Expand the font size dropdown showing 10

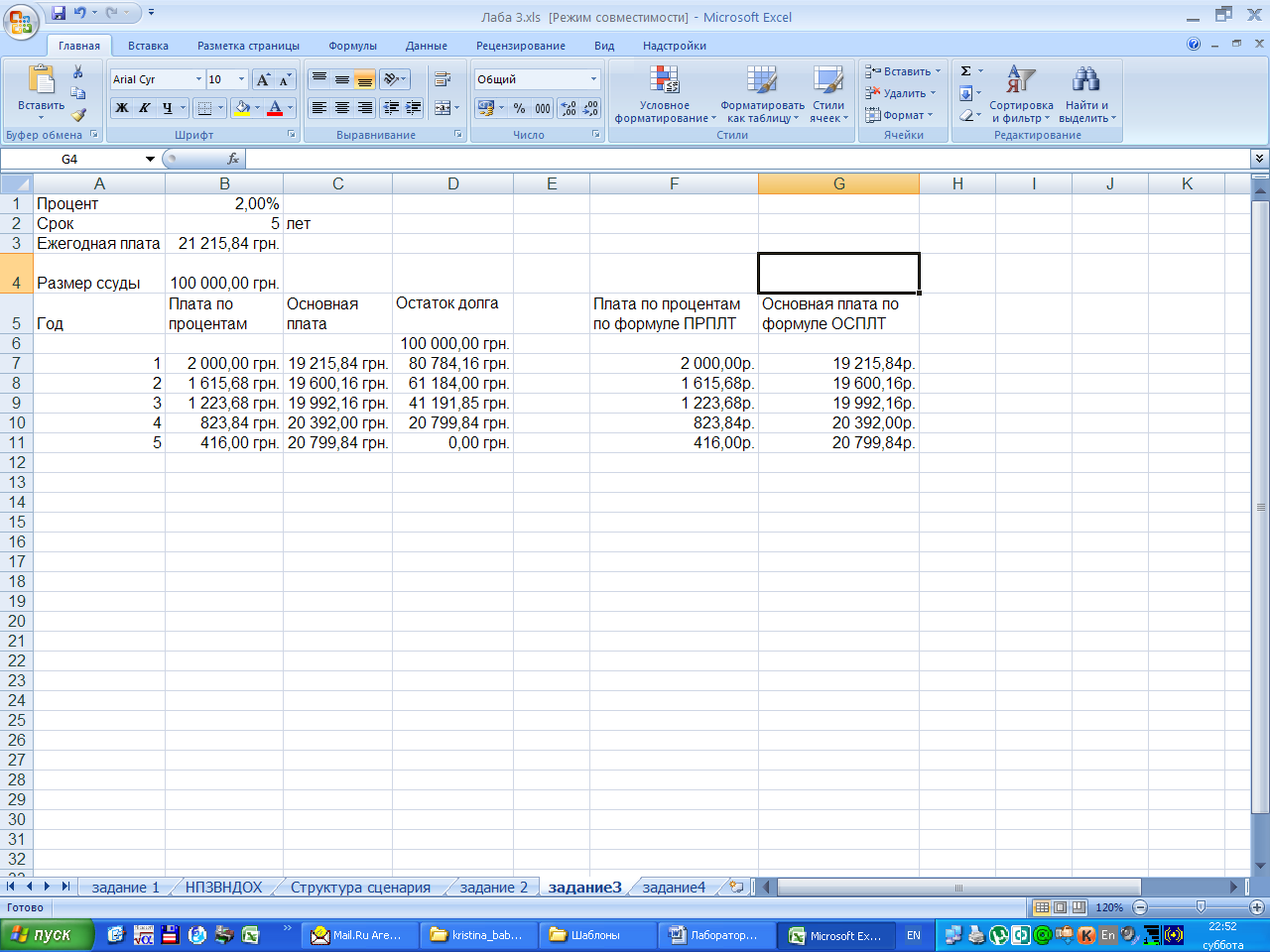click(241, 79)
